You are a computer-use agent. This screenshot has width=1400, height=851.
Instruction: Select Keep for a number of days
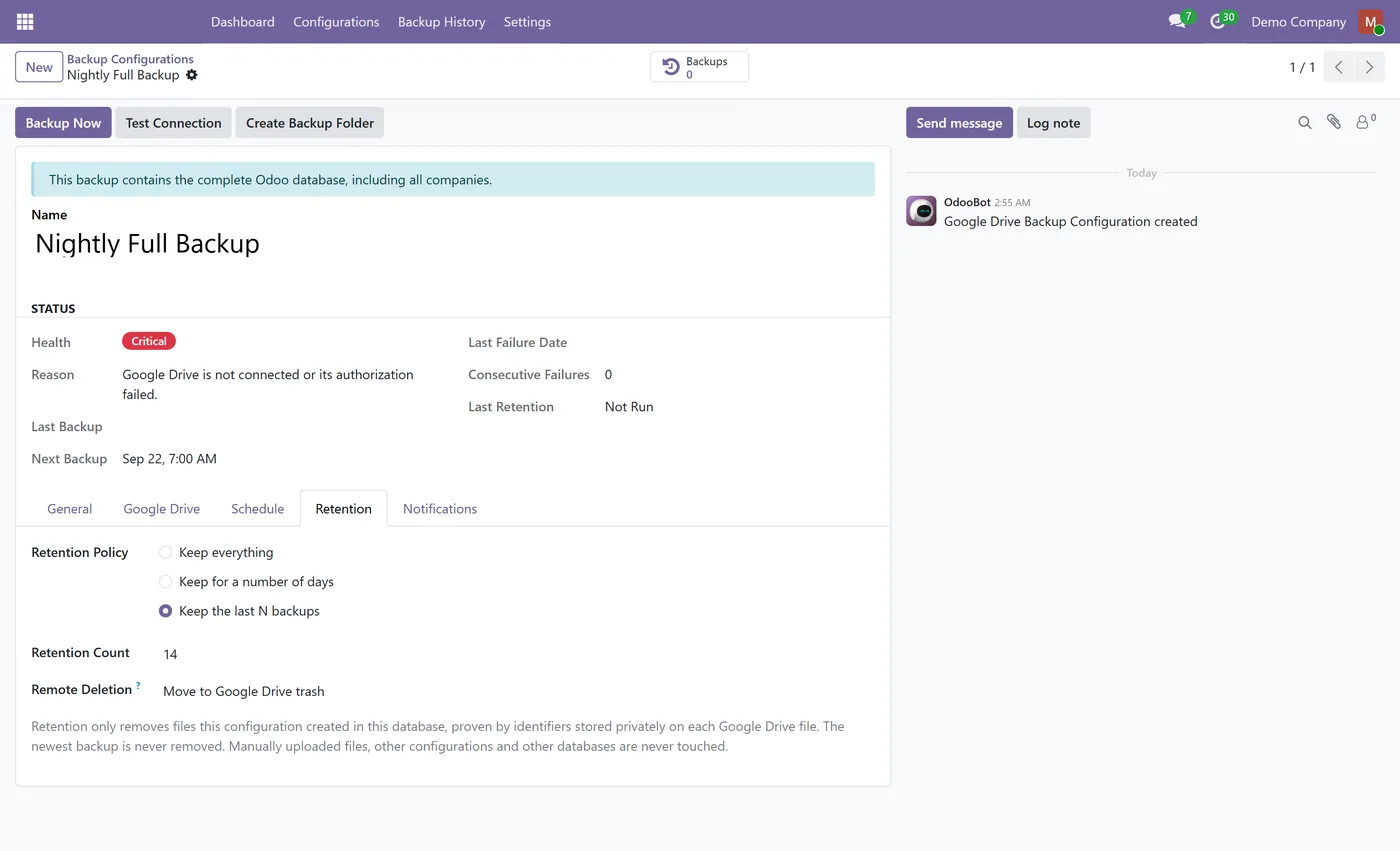[166, 581]
